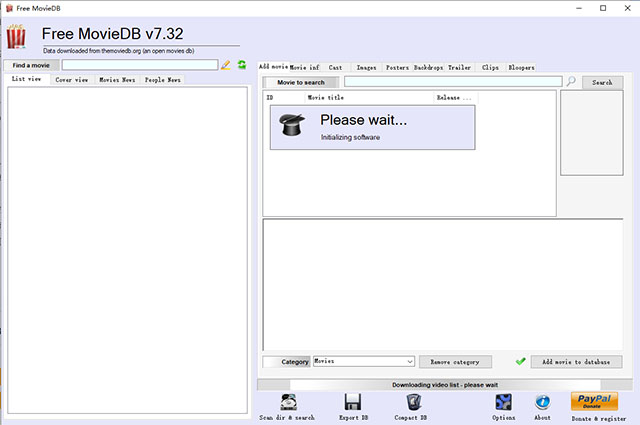
Task: Open the Backdrops tab
Action: pos(429,67)
